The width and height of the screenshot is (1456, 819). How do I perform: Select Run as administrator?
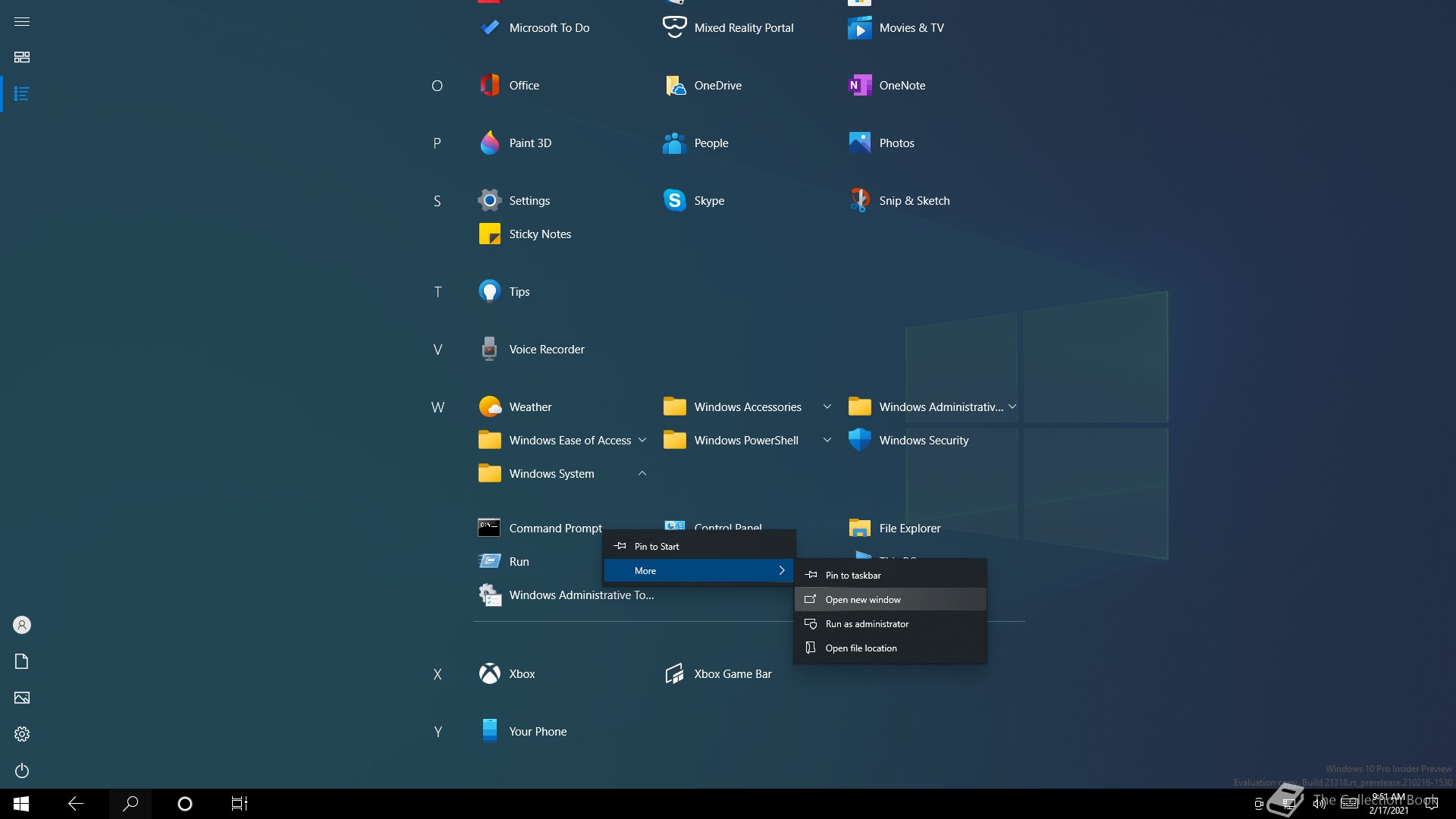click(x=890, y=624)
